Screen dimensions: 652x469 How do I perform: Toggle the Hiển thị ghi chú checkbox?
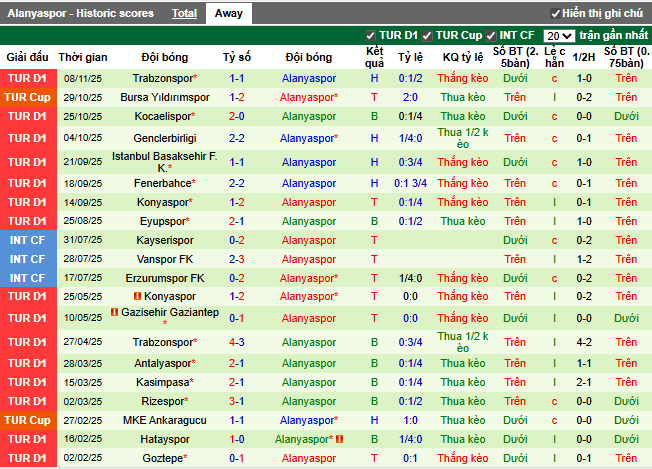(555, 14)
